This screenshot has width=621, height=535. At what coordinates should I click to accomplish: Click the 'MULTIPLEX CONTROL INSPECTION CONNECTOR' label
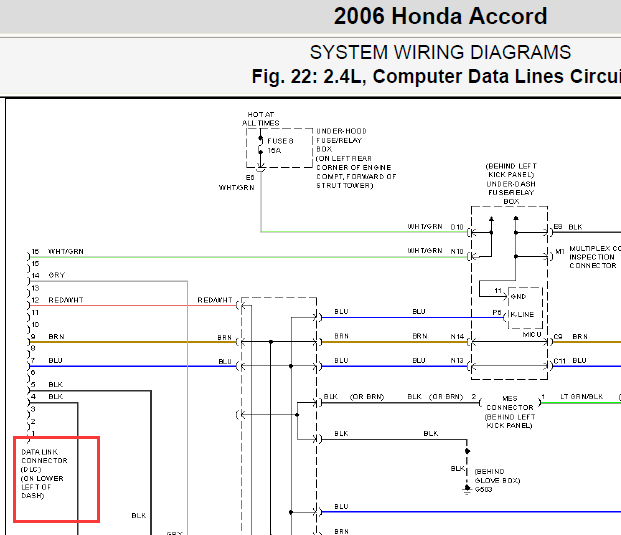tap(595, 257)
